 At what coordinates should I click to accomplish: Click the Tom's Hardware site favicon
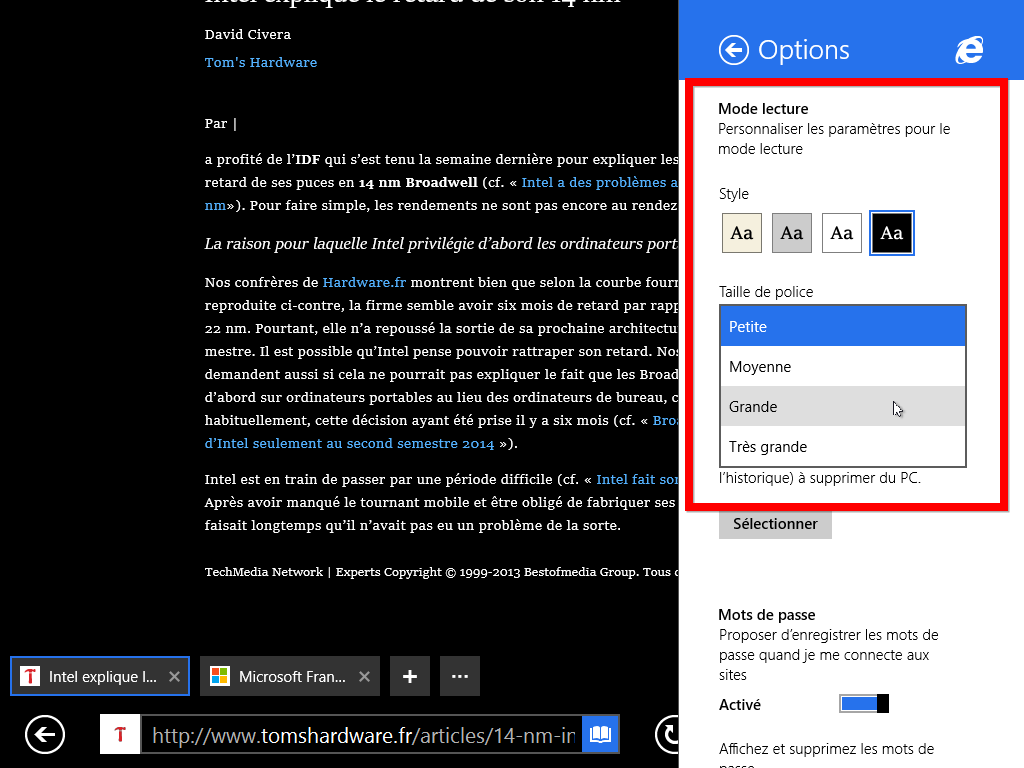click(x=120, y=735)
